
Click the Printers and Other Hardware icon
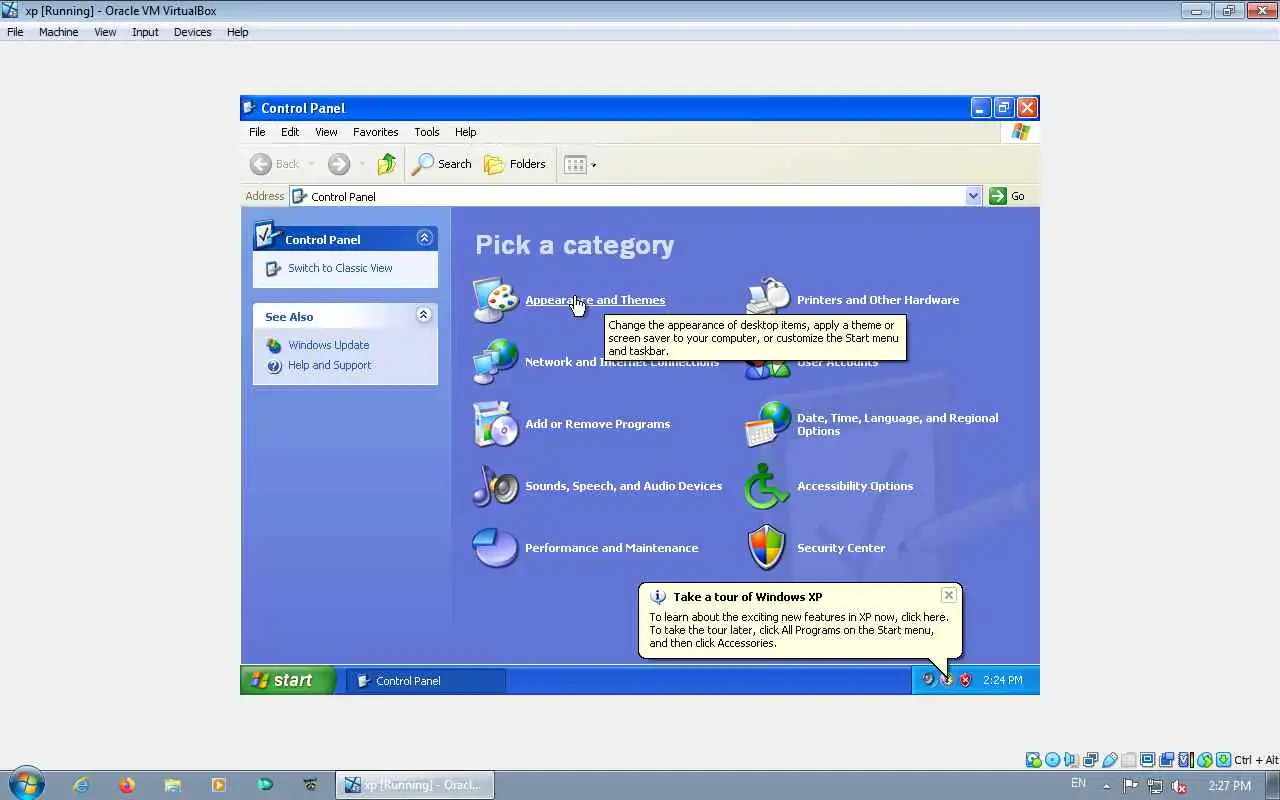(x=767, y=297)
